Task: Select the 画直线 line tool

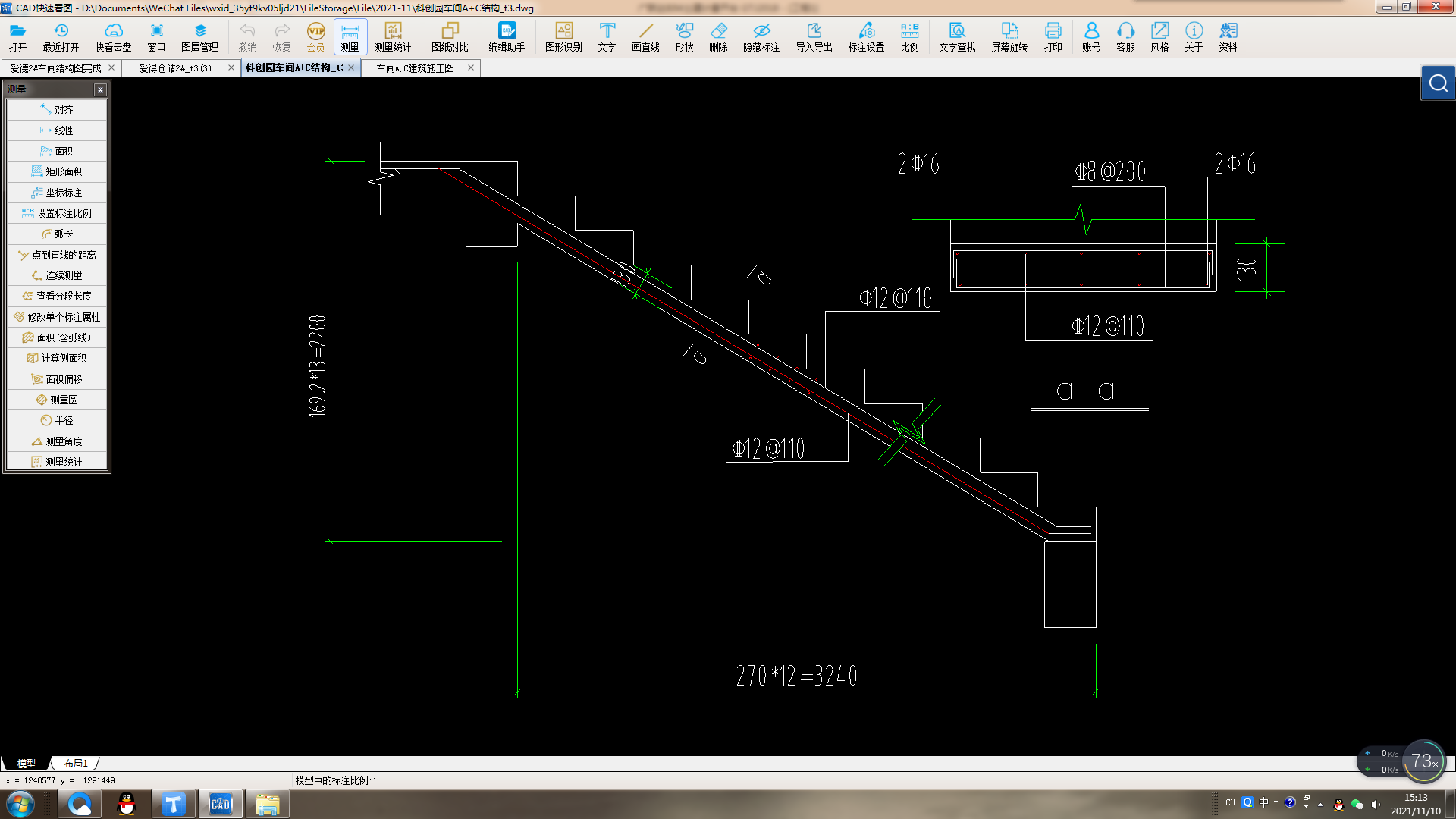Action: (x=645, y=37)
